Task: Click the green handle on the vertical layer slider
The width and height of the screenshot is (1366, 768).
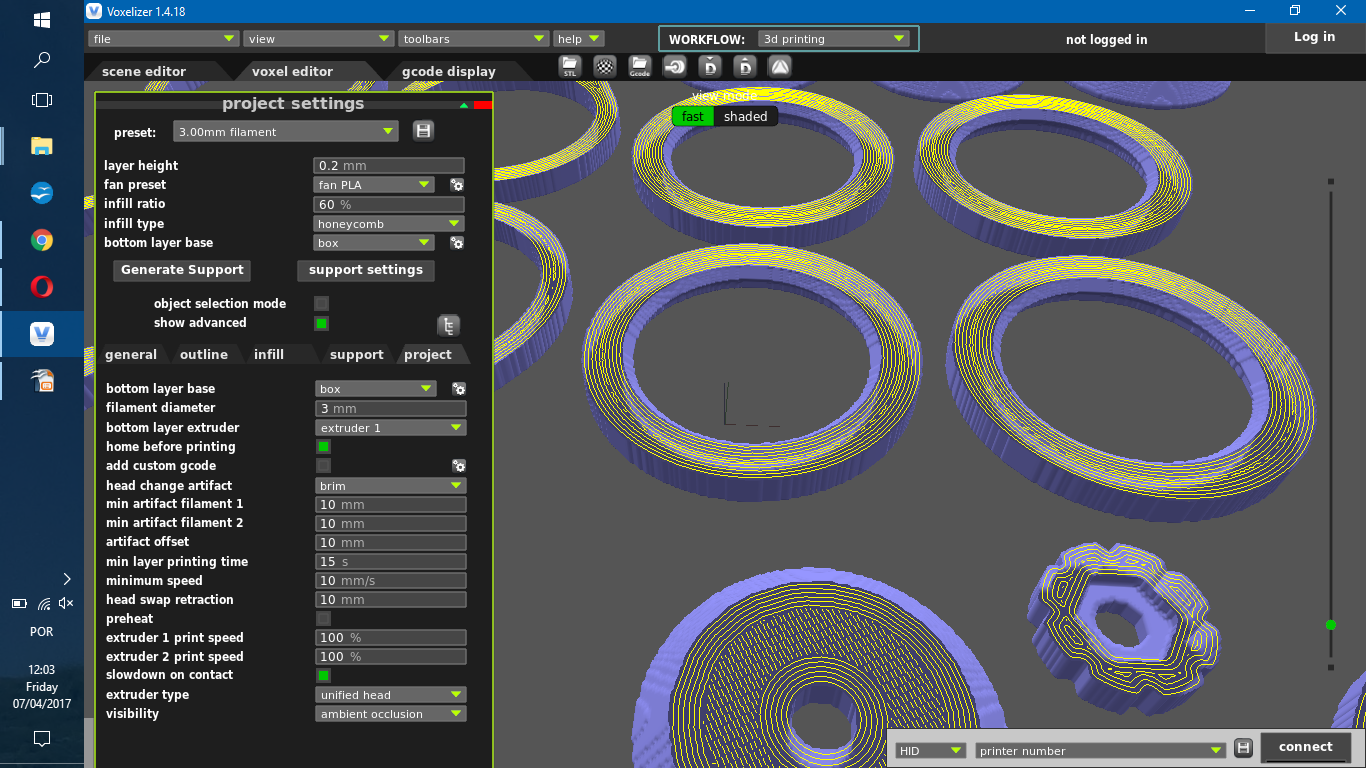Action: (x=1330, y=624)
